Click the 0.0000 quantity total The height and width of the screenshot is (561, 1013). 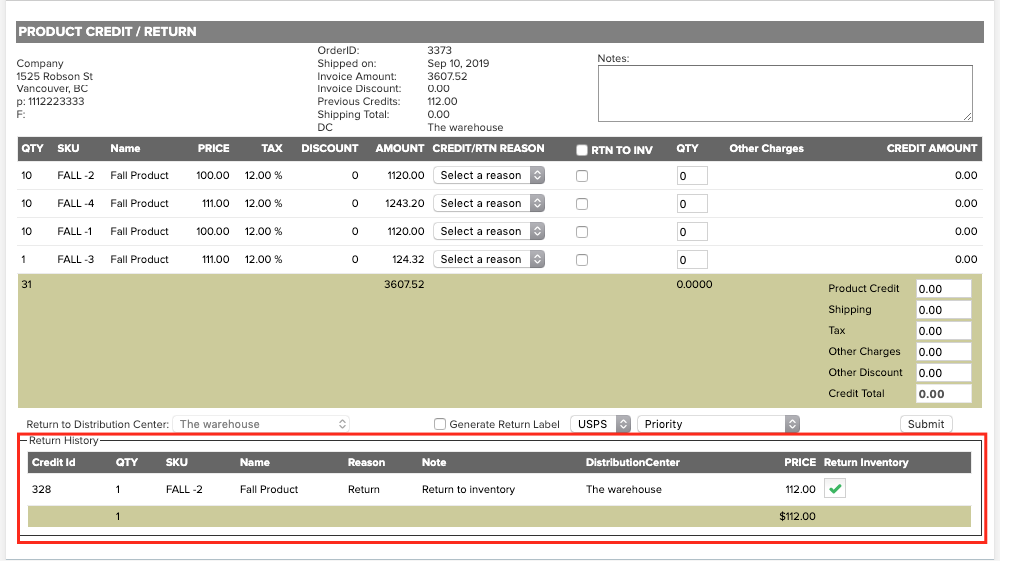click(694, 284)
